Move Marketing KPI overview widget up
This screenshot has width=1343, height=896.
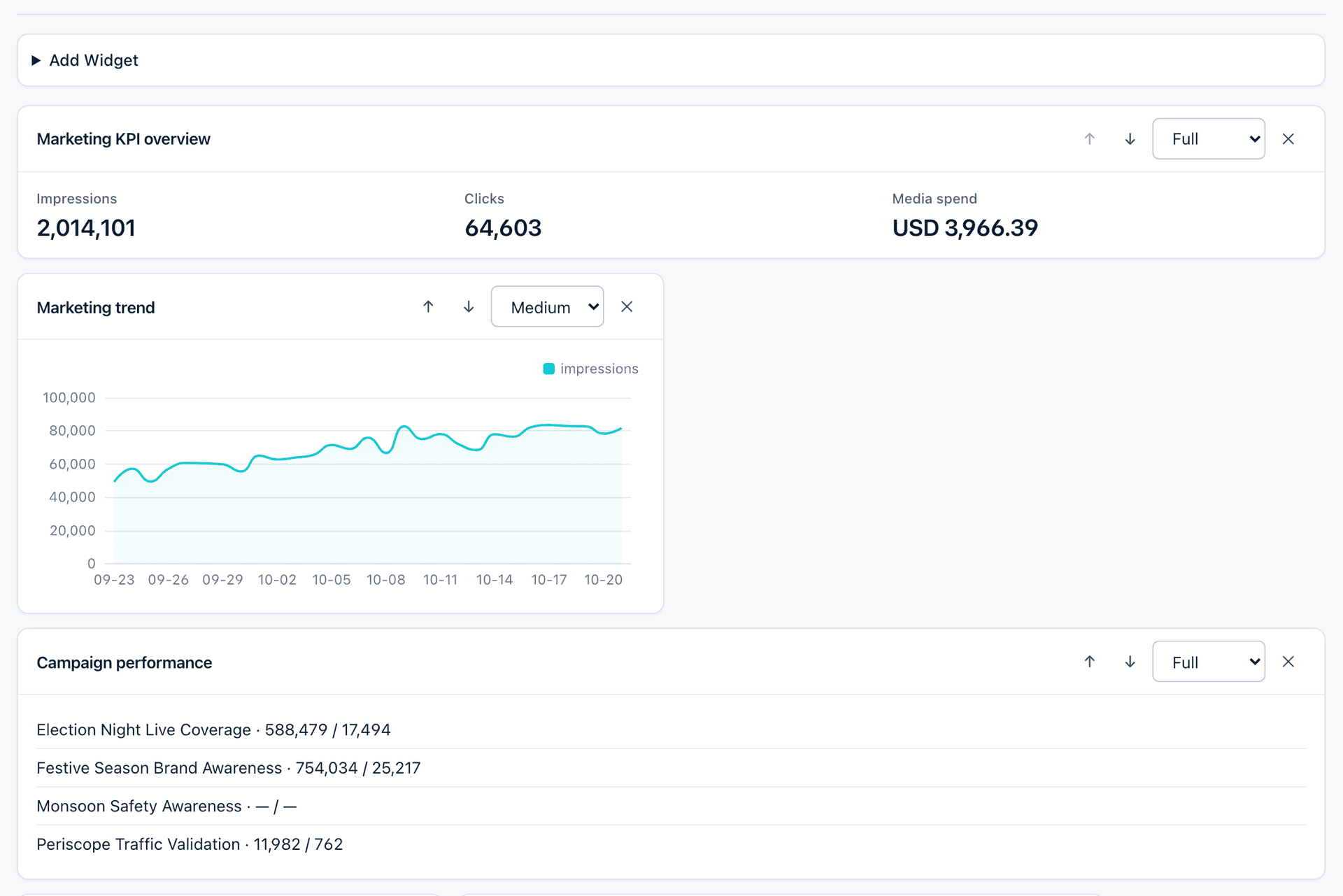coord(1089,138)
